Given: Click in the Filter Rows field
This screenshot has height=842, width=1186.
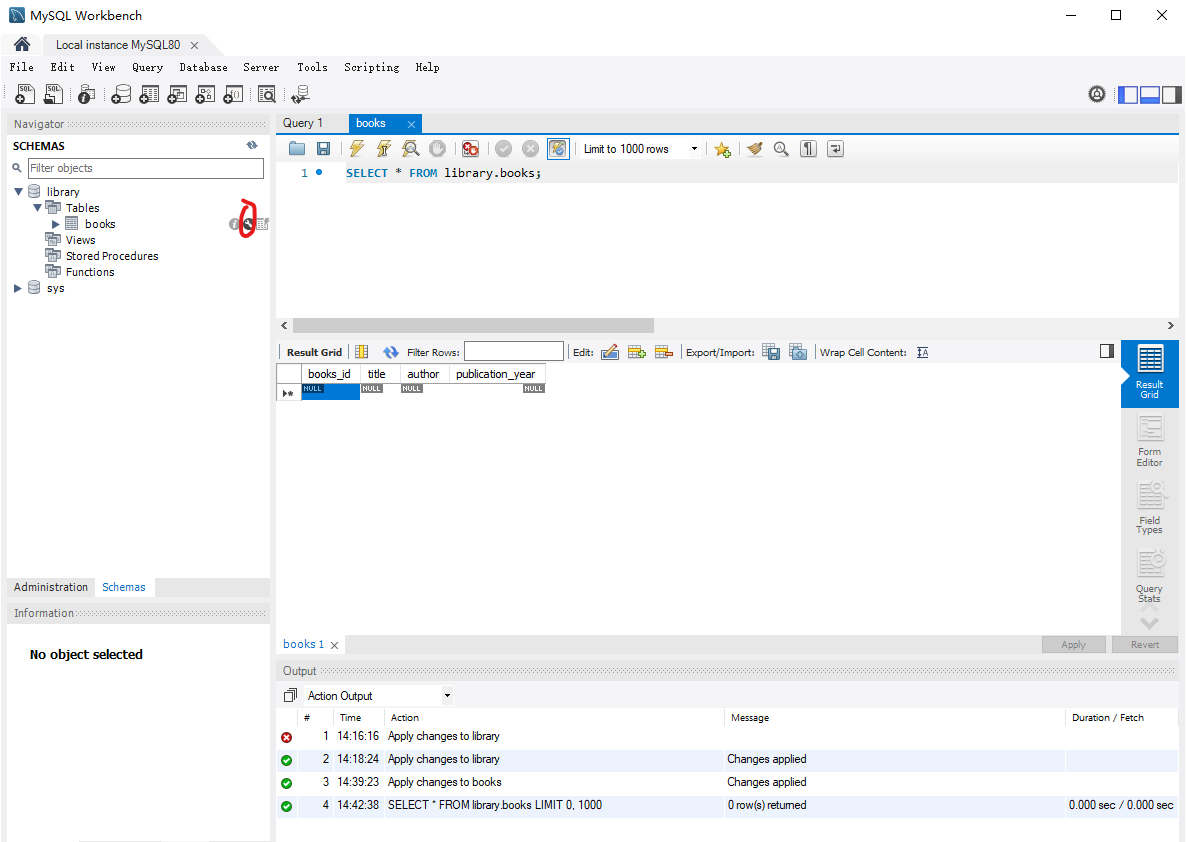Looking at the screenshot, I should coord(514,352).
